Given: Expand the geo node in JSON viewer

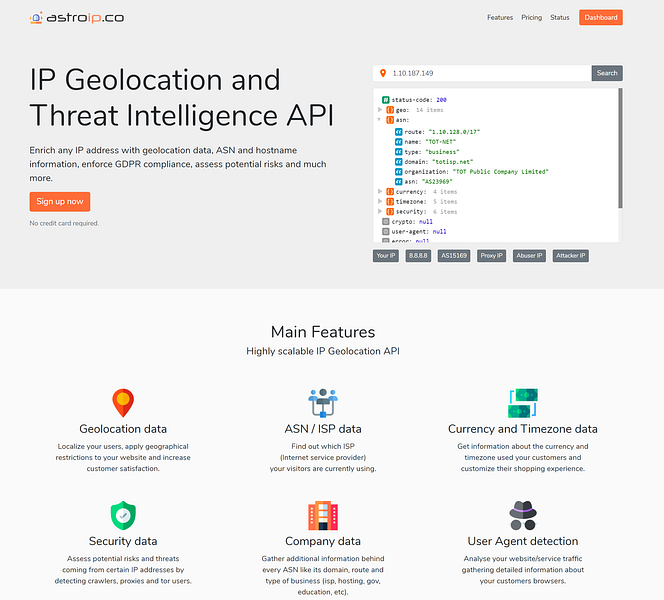Looking at the screenshot, I should pos(380,110).
